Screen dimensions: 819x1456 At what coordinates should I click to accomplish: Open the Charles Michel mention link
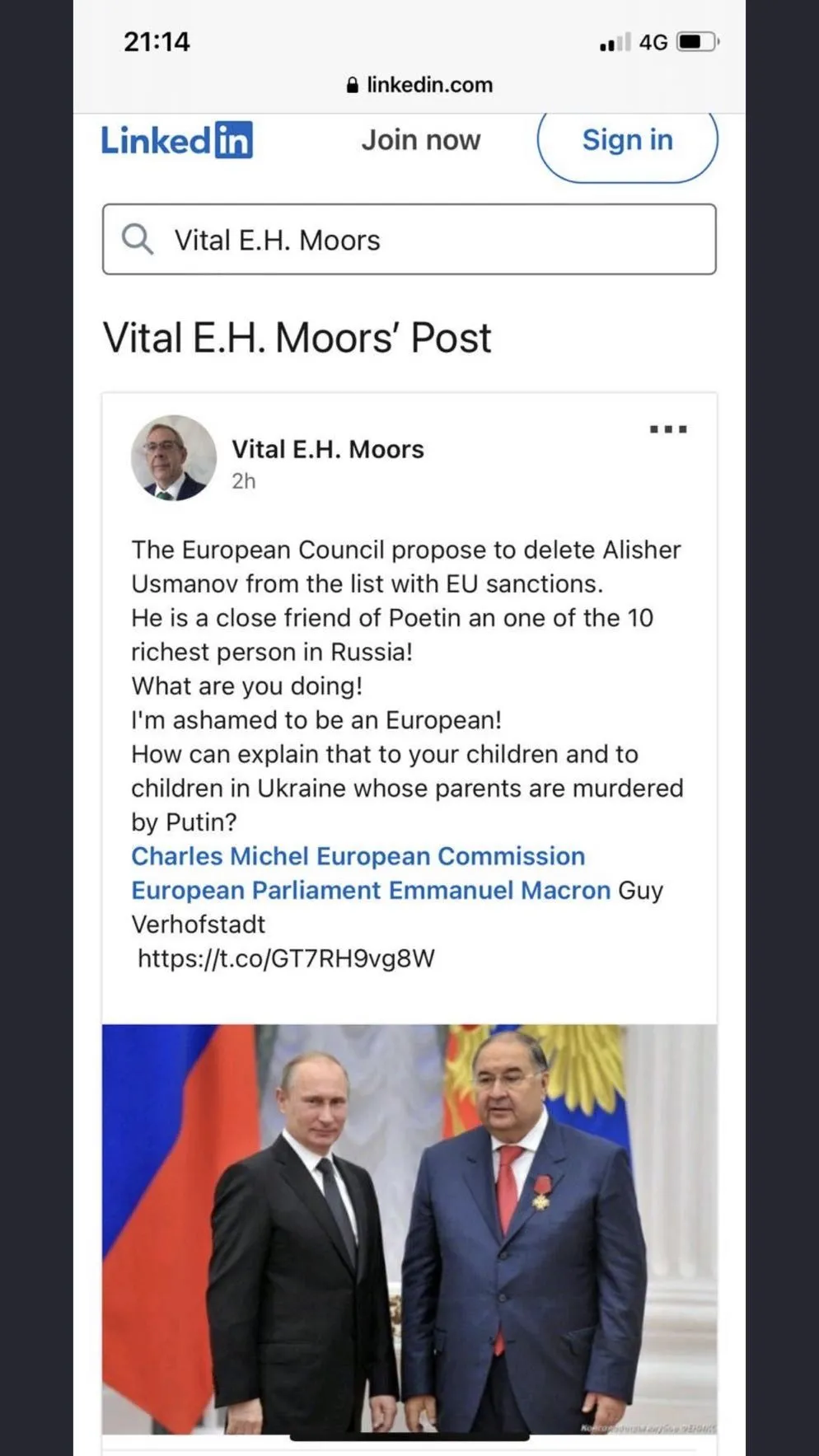220,856
